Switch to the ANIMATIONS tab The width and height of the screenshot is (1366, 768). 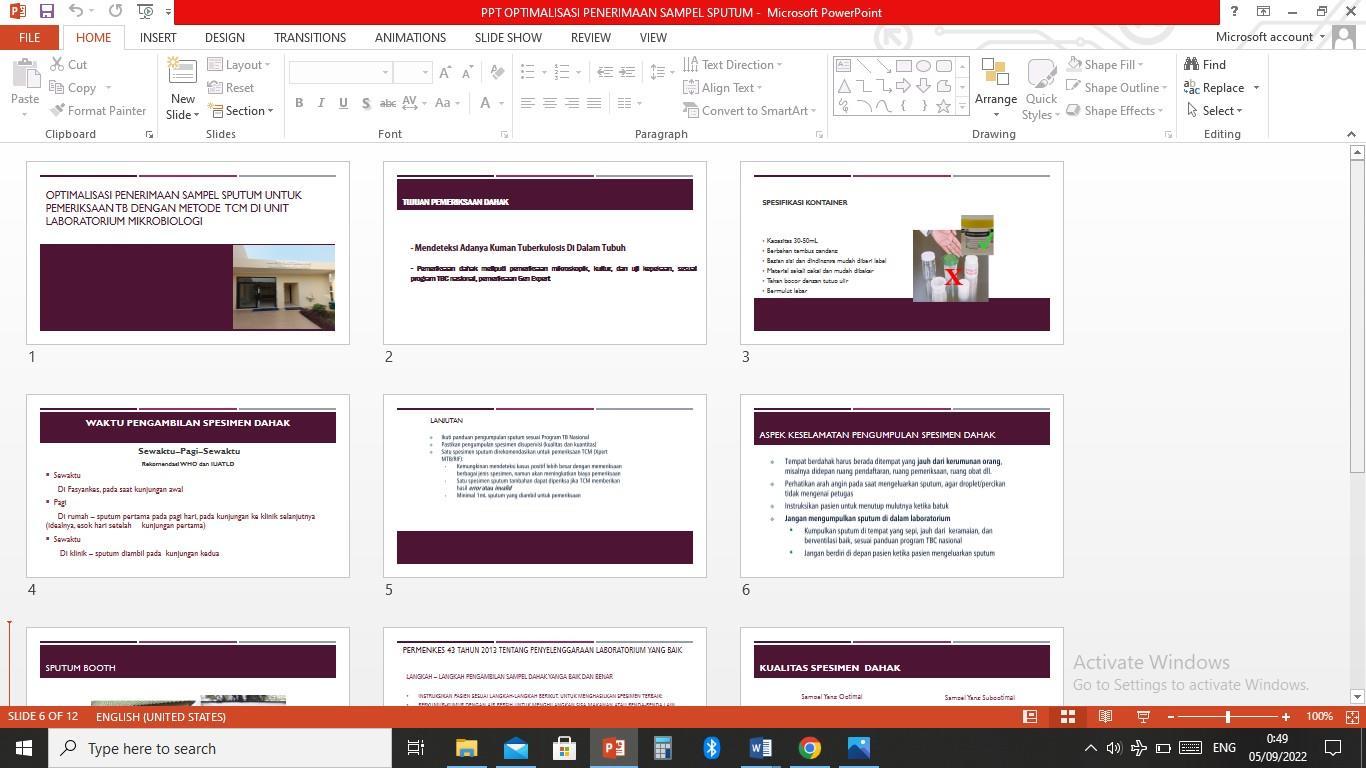410,37
